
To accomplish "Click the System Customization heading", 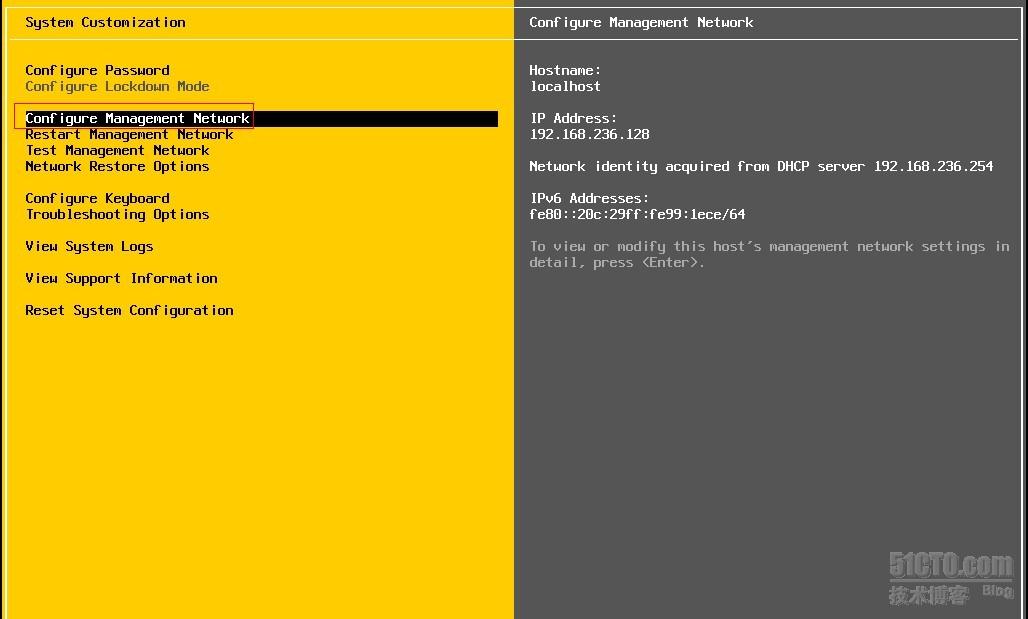I will (x=105, y=22).
